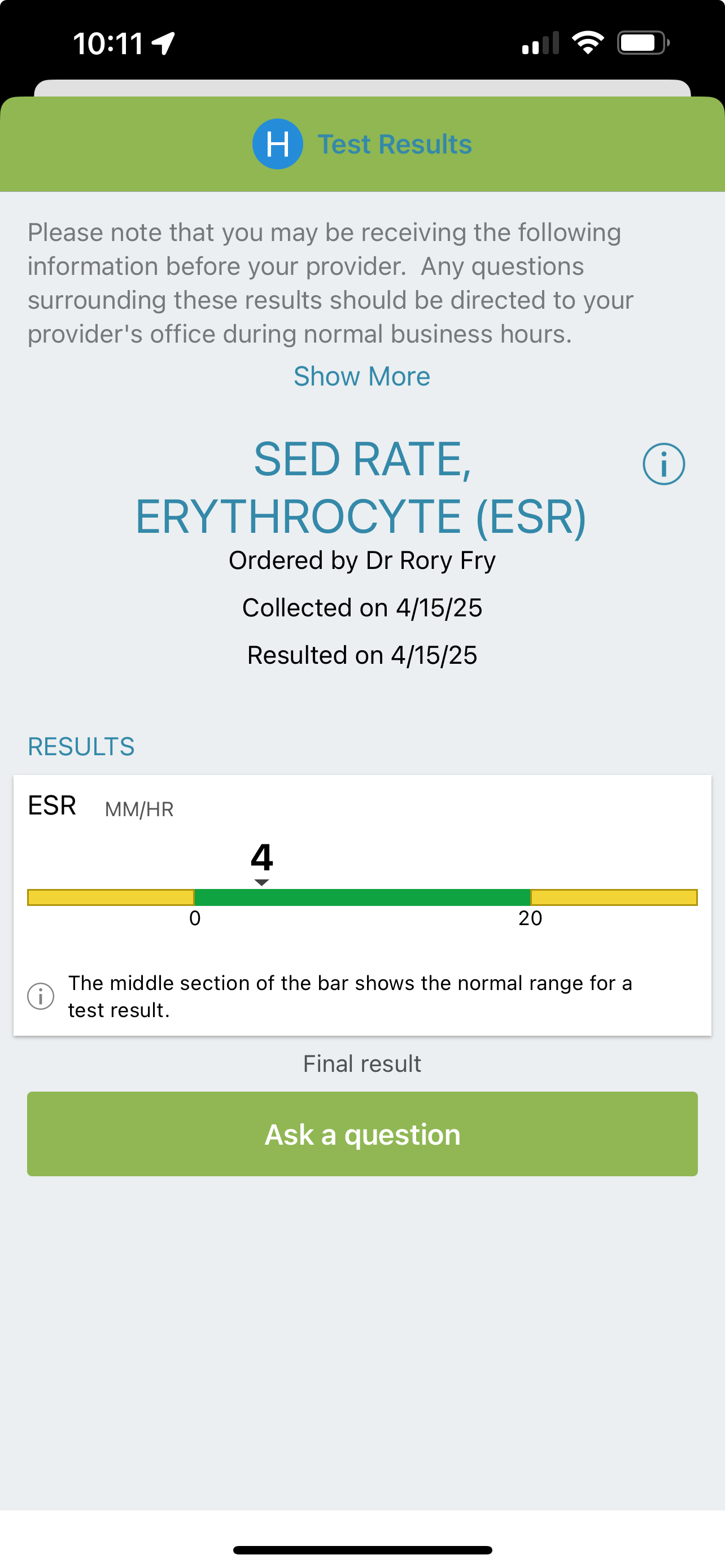Image resolution: width=725 pixels, height=1568 pixels.
Task: Tap the Ordered by Dr Rory Fry text
Action: [362, 560]
